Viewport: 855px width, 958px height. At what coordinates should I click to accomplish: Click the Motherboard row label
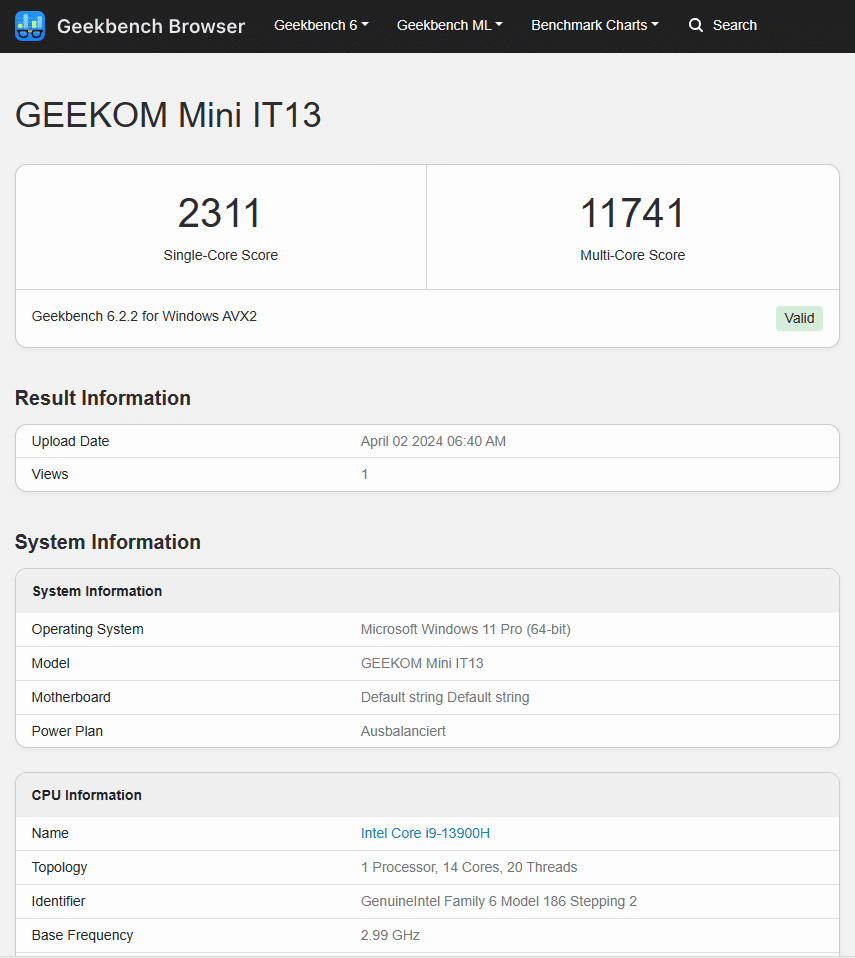click(x=71, y=697)
